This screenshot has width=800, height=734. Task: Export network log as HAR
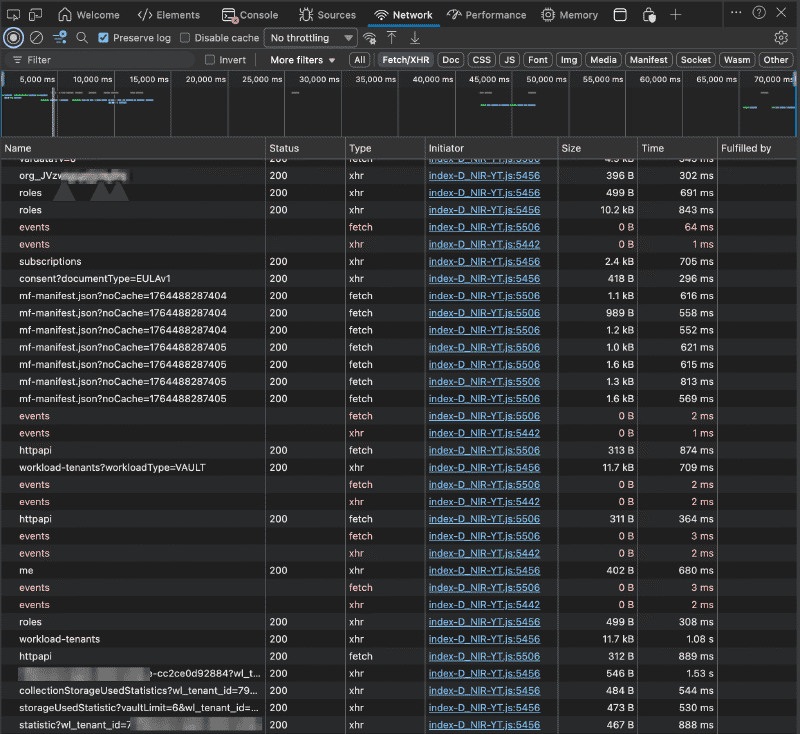[414, 37]
